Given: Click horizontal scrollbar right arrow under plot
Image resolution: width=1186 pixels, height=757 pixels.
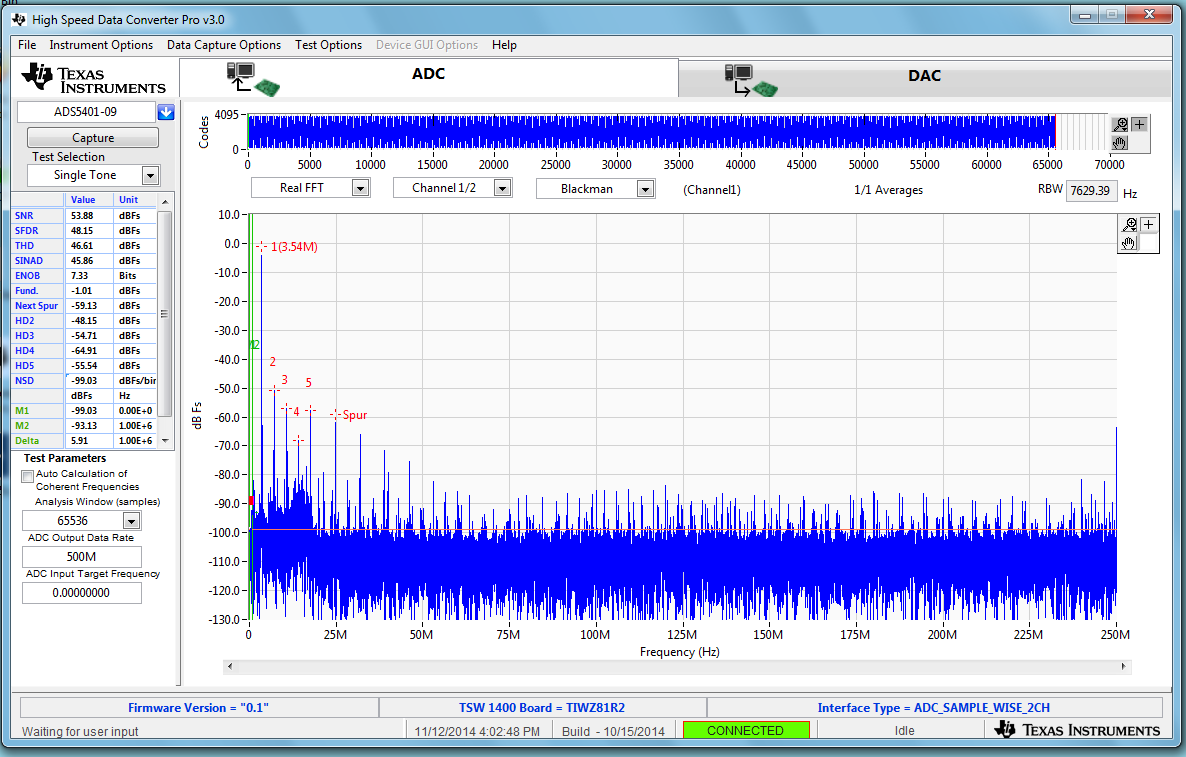Looking at the screenshot, I should click(1124, 666).
